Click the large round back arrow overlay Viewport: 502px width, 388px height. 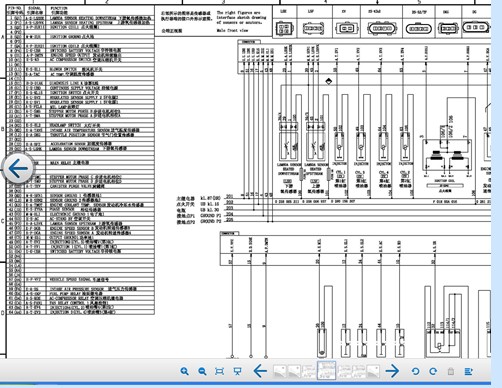click(18, 169)
